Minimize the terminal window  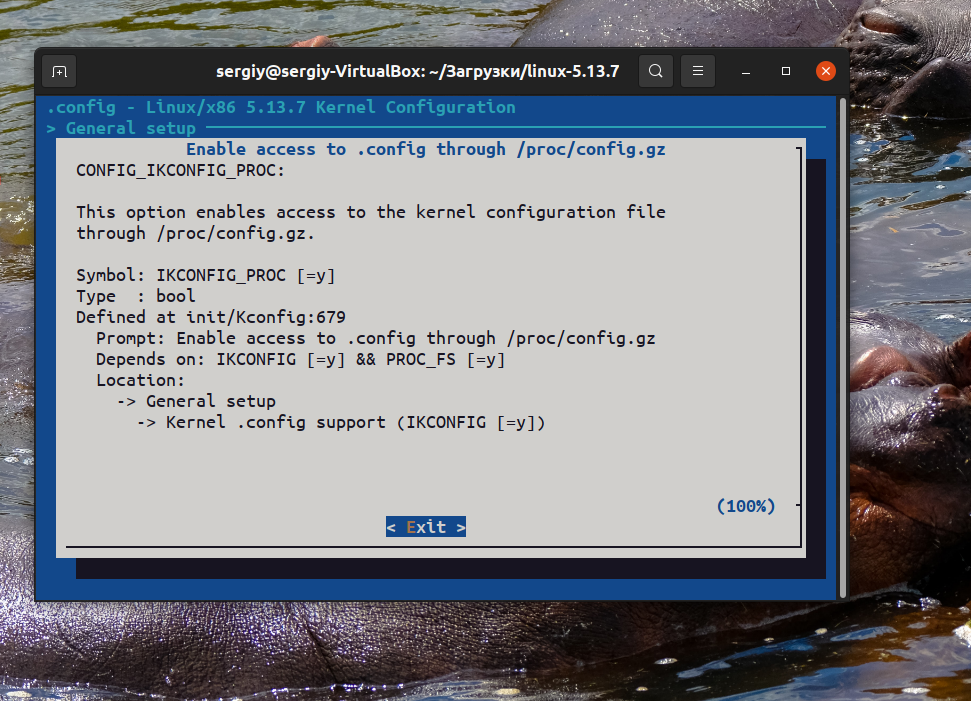(746, 71)
